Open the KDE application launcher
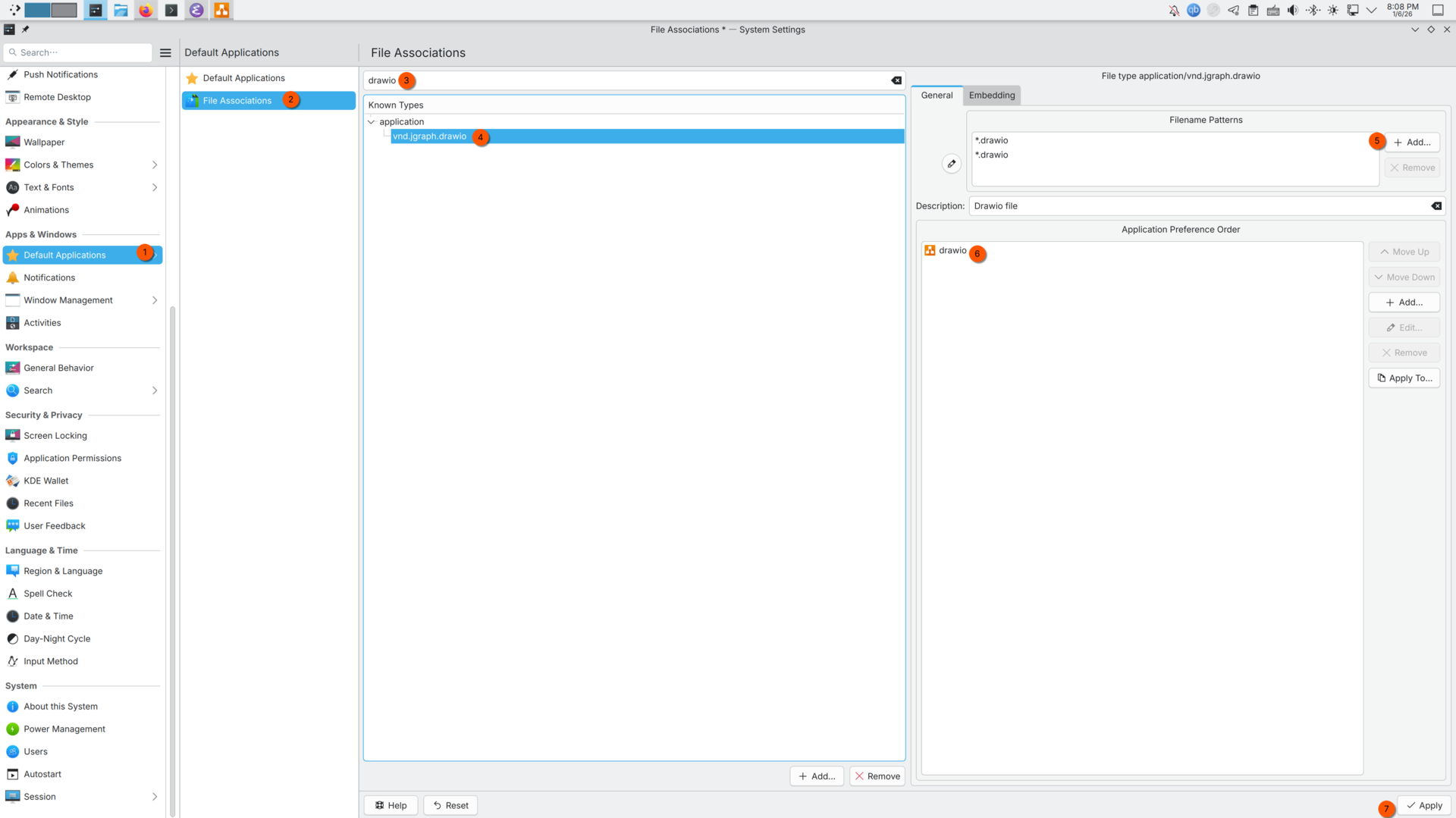 [14, 10]
